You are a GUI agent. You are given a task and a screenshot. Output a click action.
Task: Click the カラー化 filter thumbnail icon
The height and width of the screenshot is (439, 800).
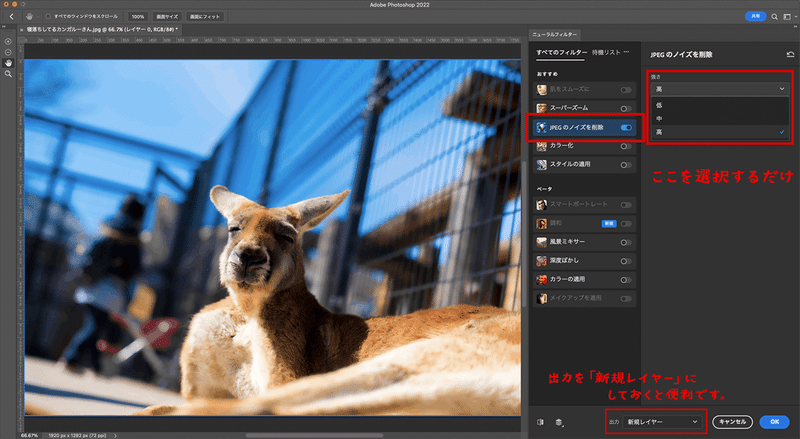pos(541,146)
